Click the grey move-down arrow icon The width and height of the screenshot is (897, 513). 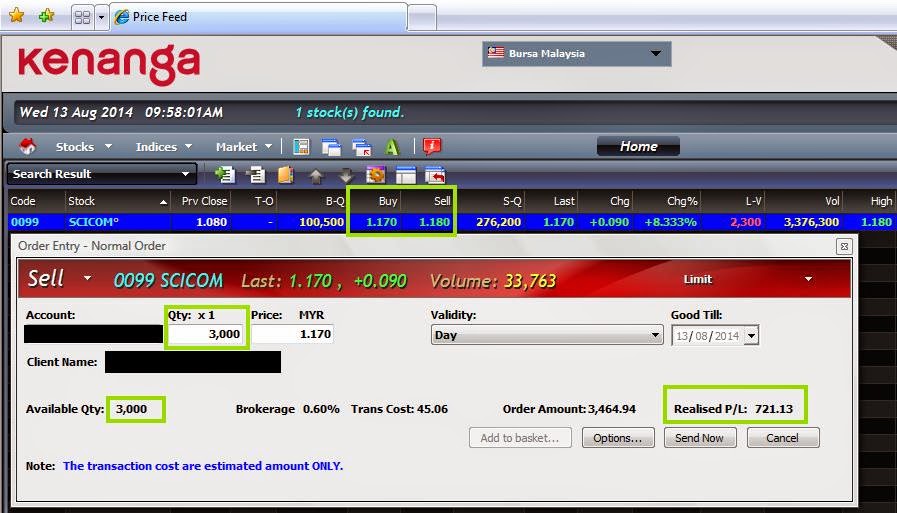coord(346,176)
